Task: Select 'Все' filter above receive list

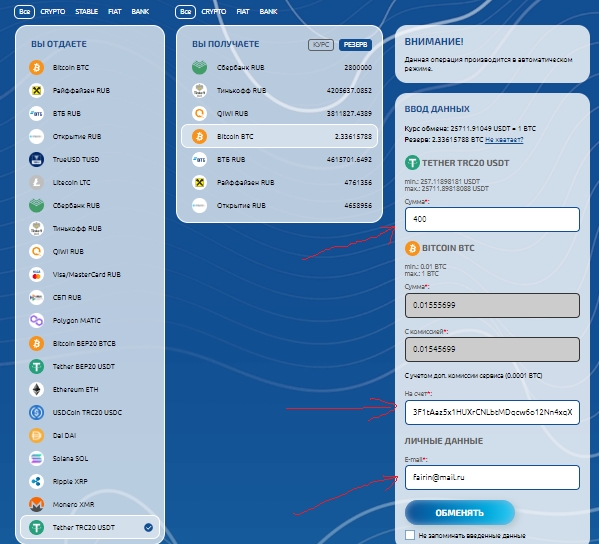Action: [x=185, y=11]
